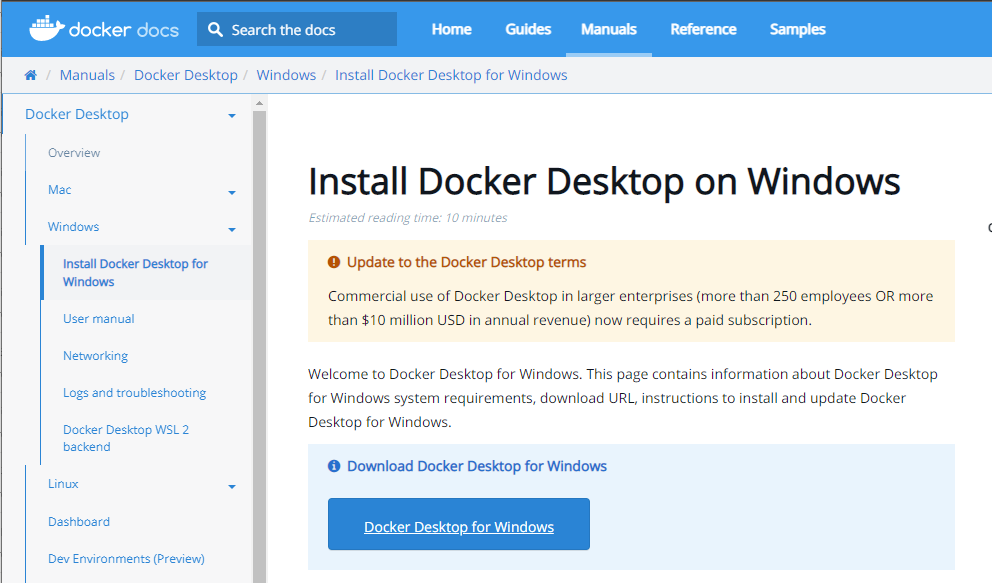Open the Guides nav item
This screenshot has width=992, height=583.
click(x=528, y=29)
